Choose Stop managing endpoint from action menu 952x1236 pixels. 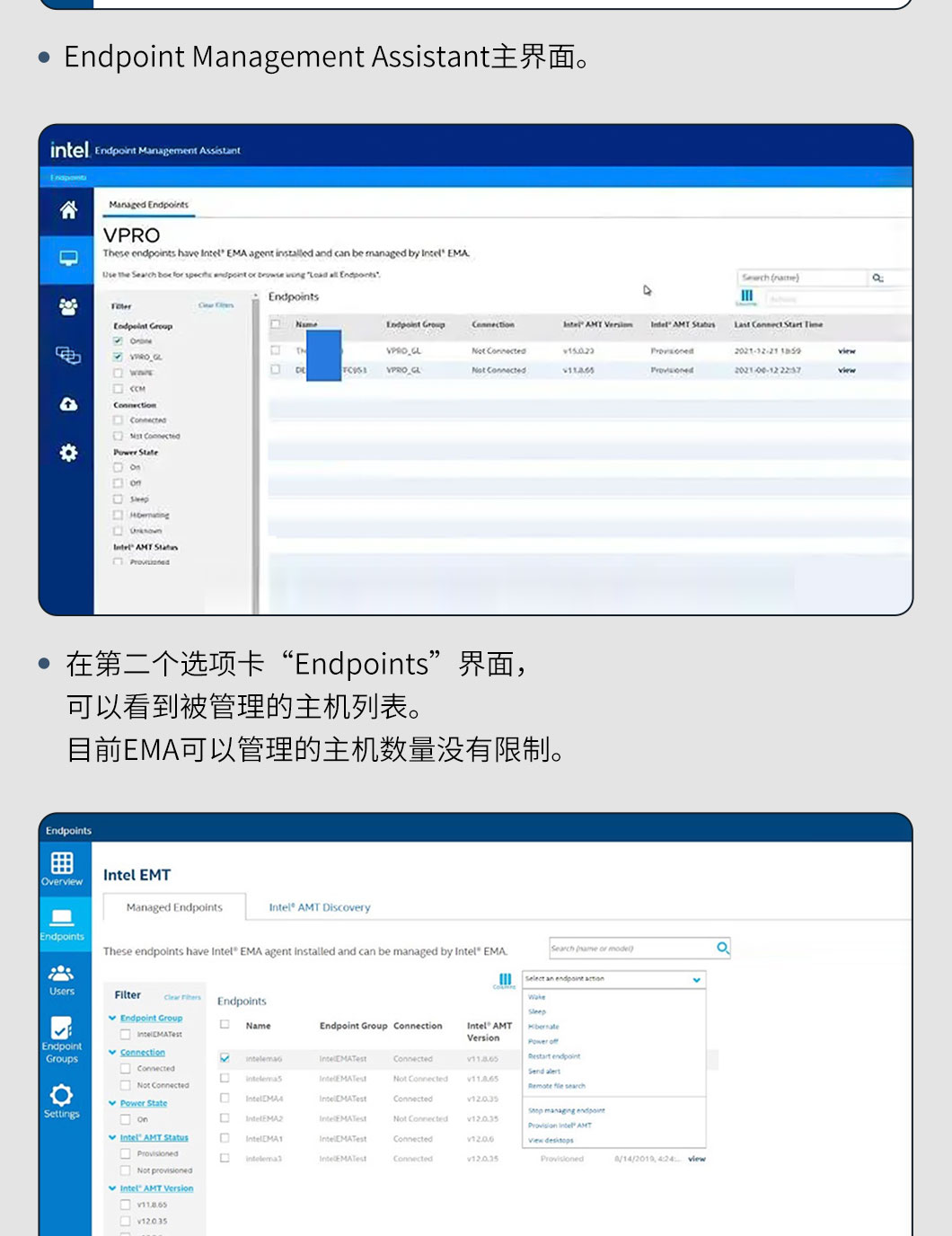point(567,1110)
